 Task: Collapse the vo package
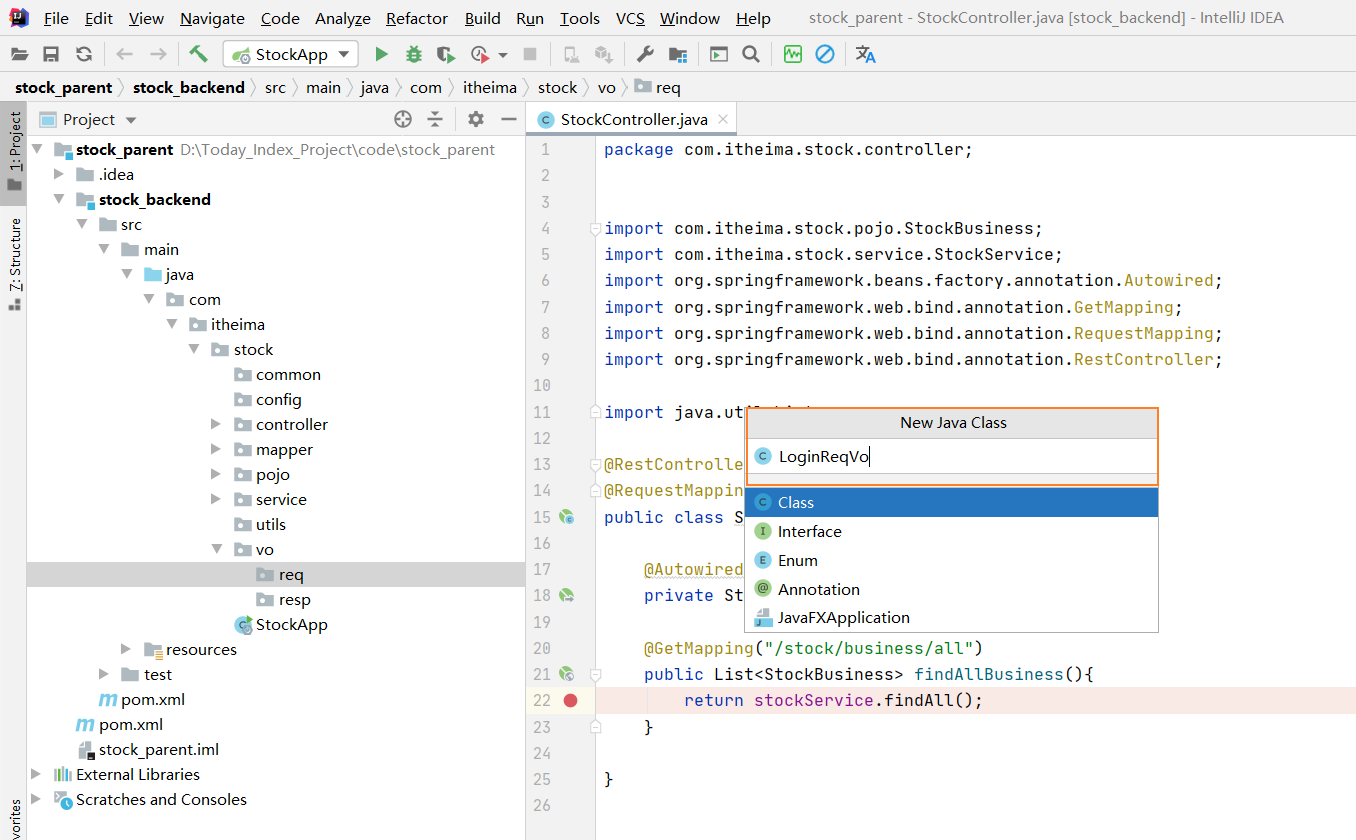(x=216, y=549)
